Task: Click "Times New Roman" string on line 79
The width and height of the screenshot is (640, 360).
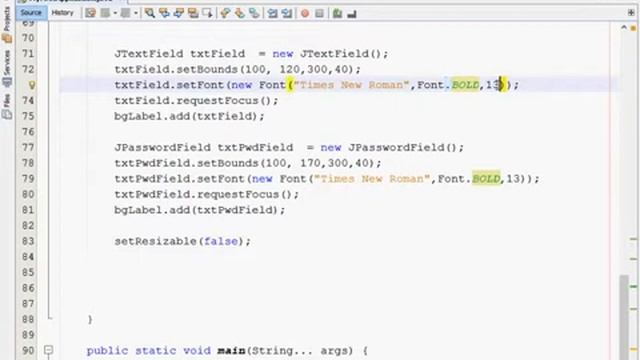Action: click(x=372, y=179)
